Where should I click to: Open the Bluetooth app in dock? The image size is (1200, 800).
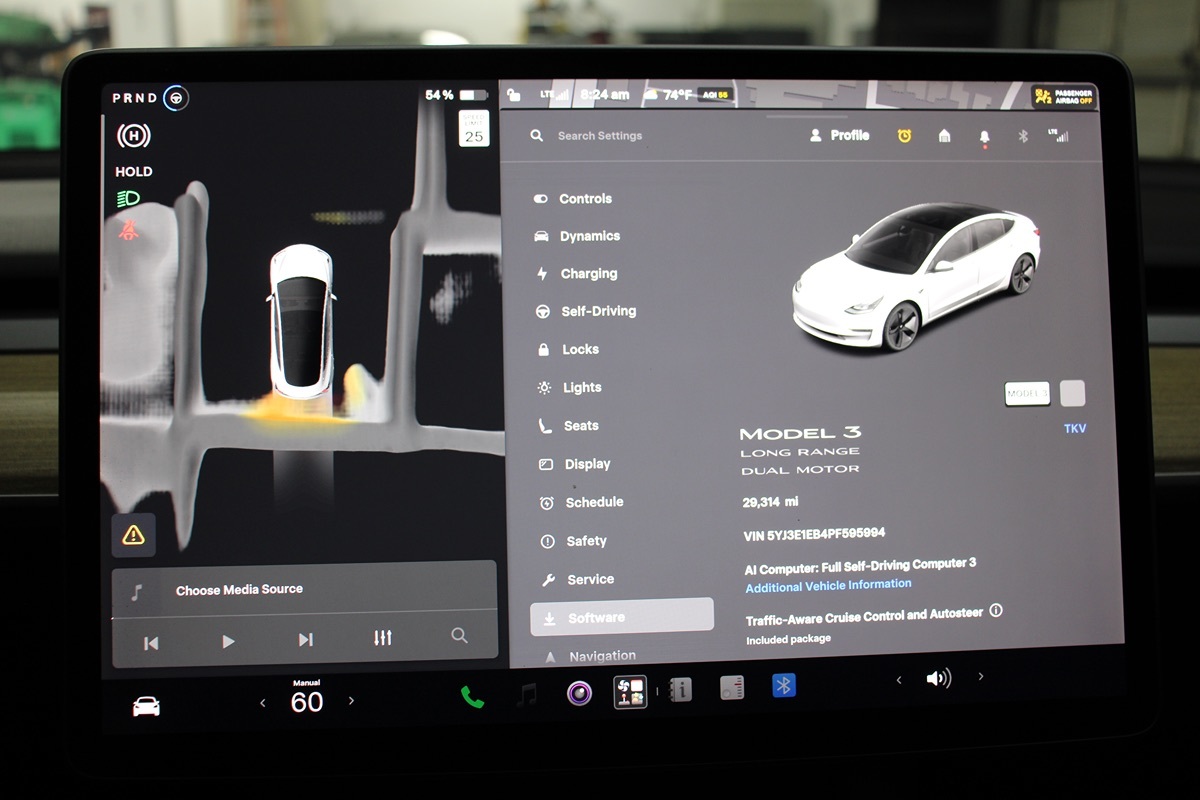pyautogui.click(x=784, y=685)
